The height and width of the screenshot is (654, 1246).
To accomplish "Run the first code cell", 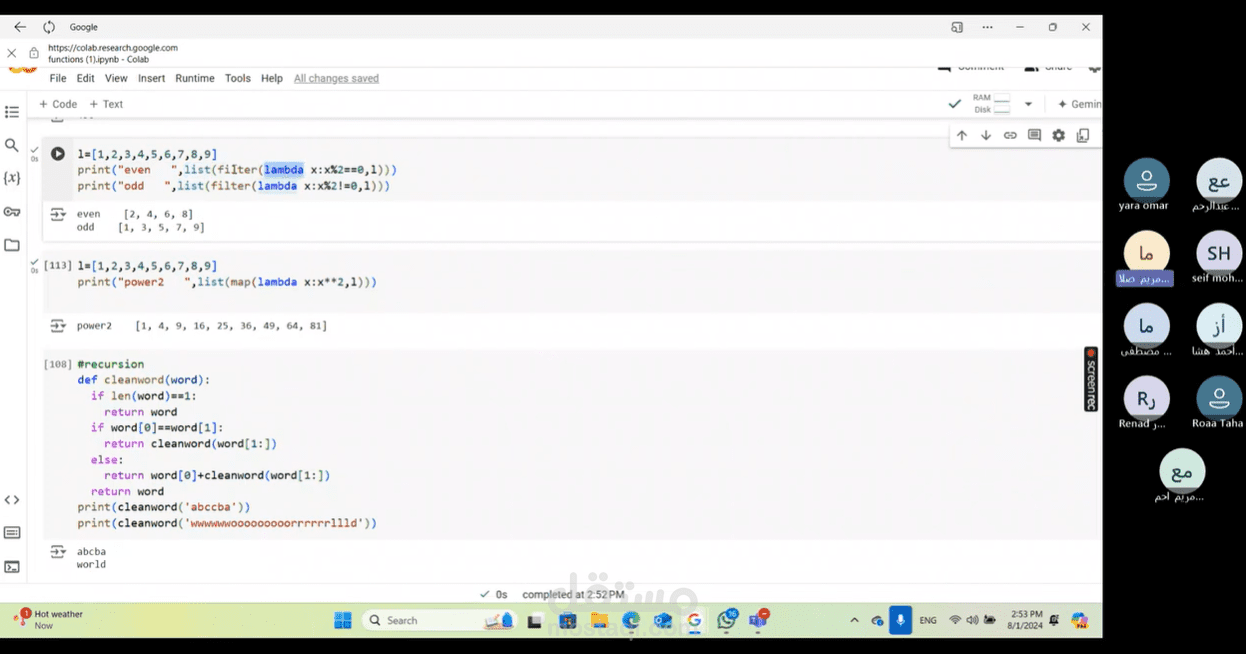I will click(x=57, y=153).
